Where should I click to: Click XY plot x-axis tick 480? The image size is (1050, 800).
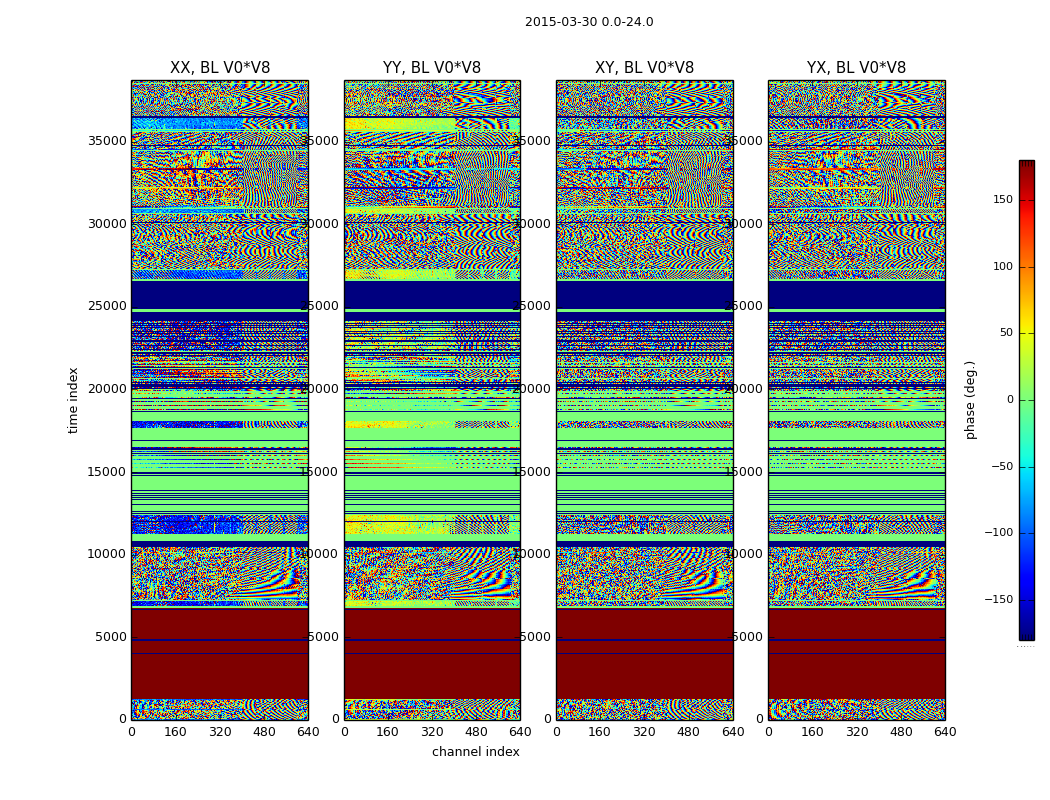click(688, 732)
